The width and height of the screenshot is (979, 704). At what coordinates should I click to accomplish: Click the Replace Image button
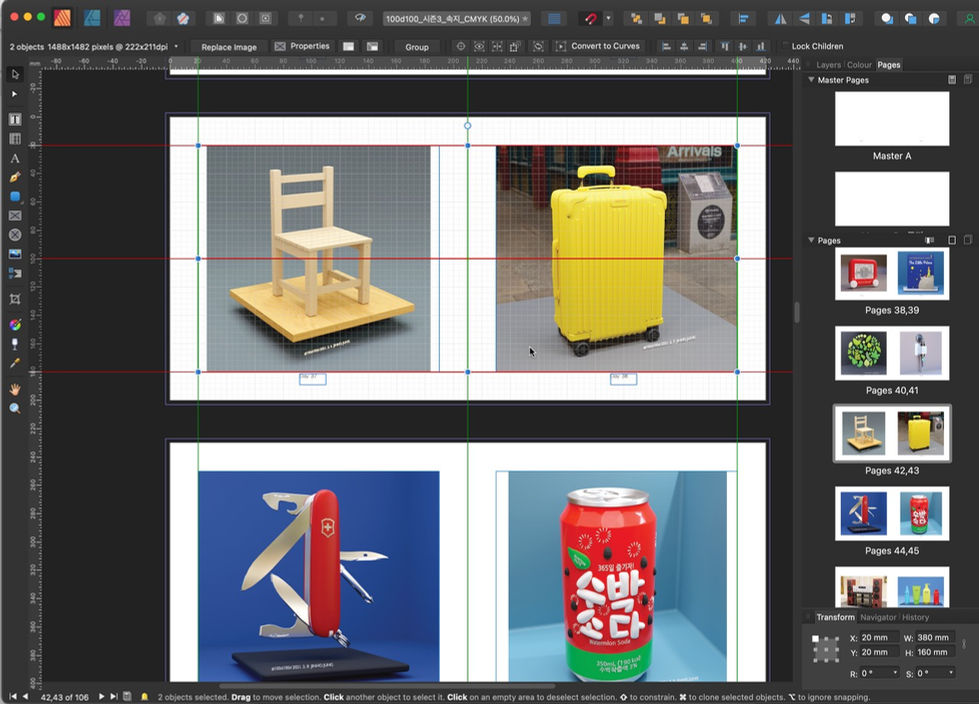click(x=229, y=47)
